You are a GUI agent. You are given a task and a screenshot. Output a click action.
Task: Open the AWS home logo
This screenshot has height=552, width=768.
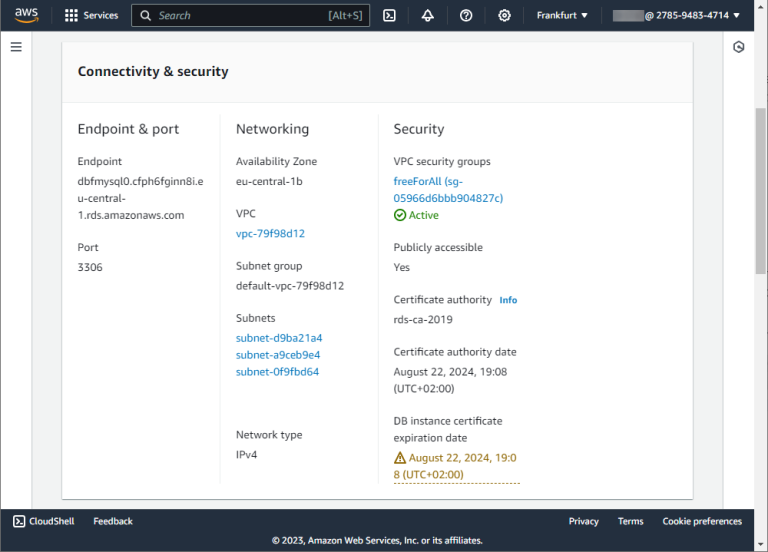[x=26, y=15]
